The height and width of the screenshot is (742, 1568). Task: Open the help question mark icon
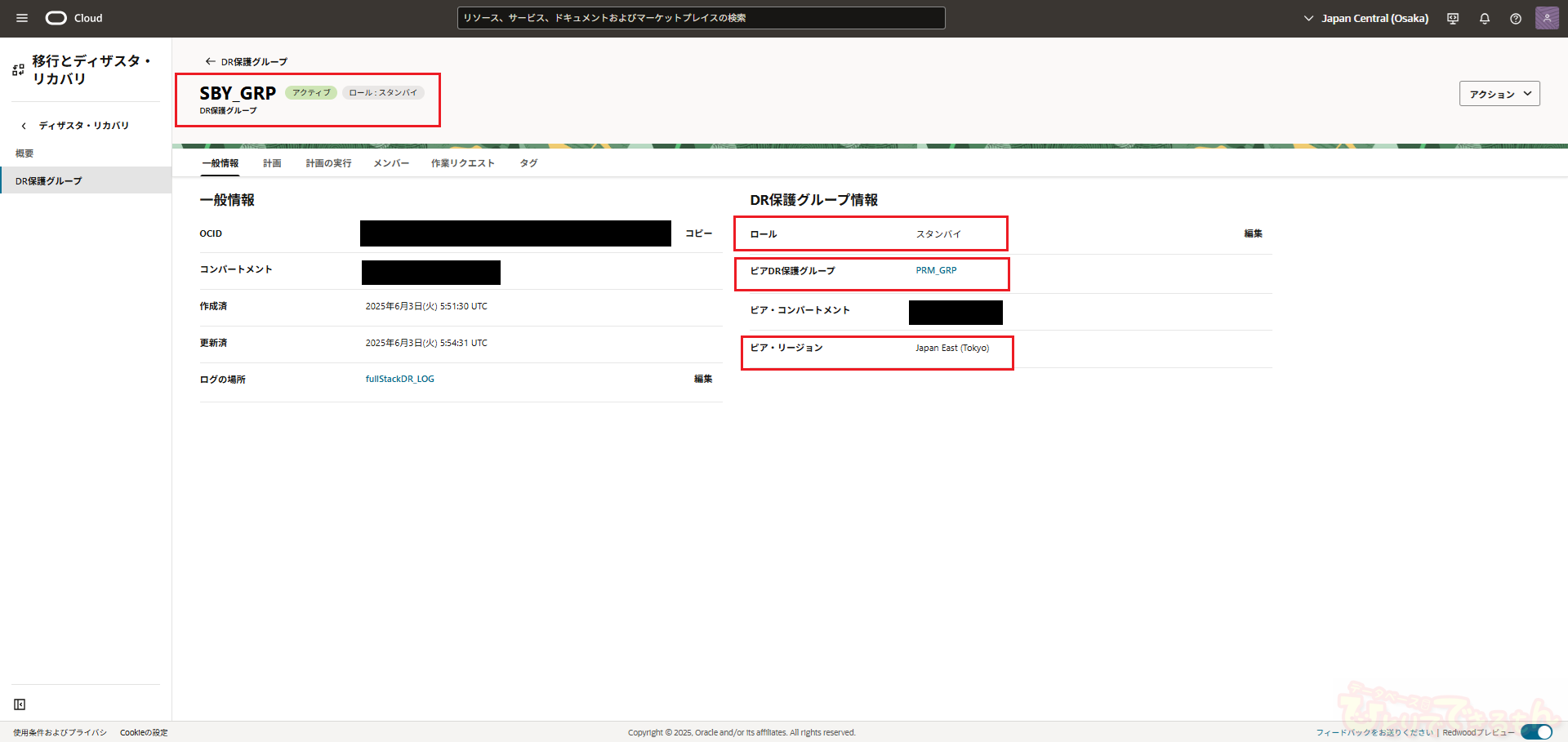pyautogui.click(x=1516, y=18)
